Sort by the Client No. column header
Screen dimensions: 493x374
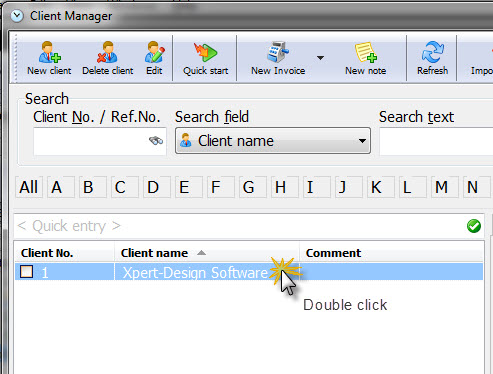click(x=64, y=253)
